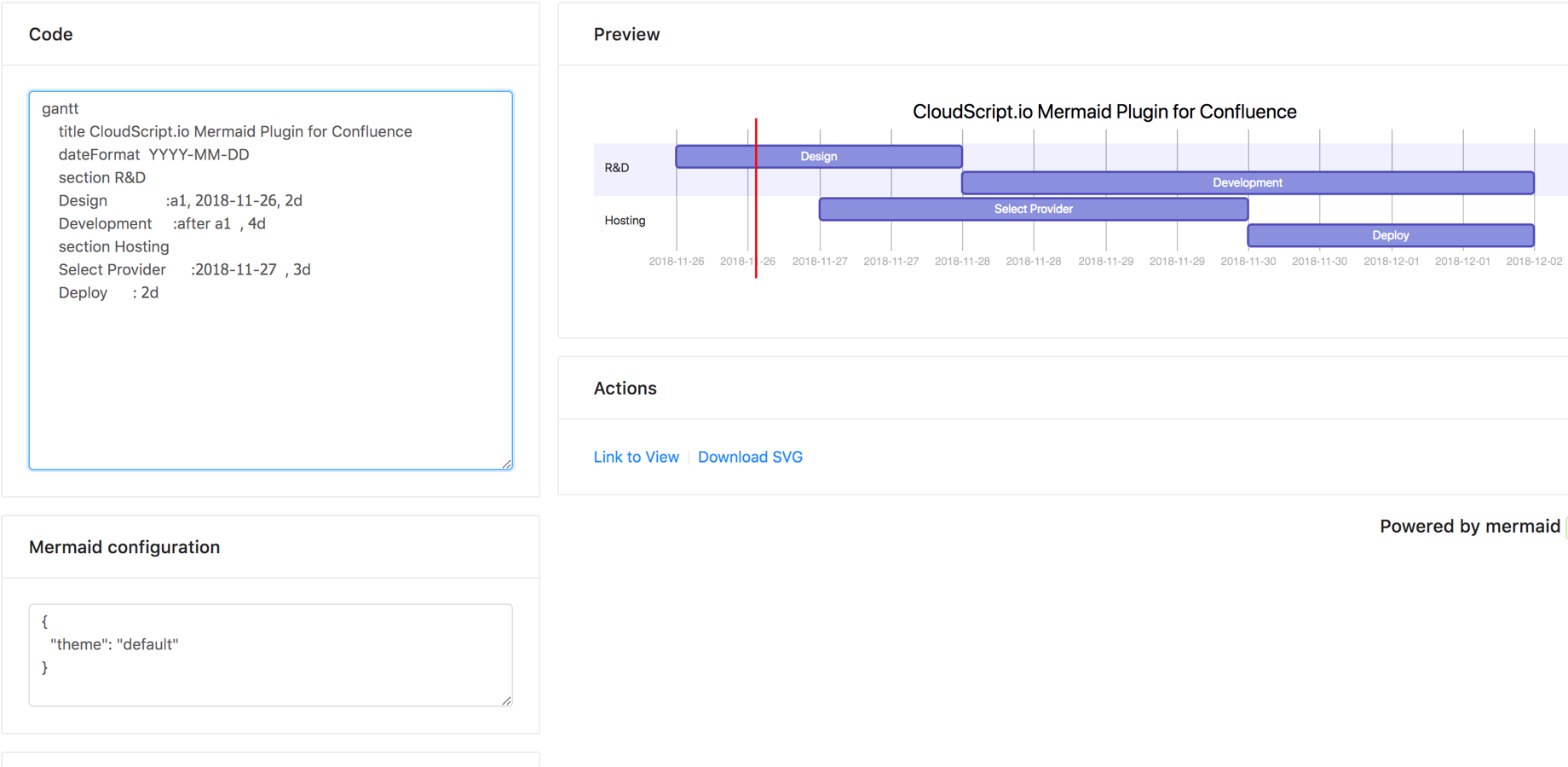Screen dimensions: 1568x767
Task: Click the 'title CloudScript.io Mermaid Plugin' code line
Action: tap(235, 131)
